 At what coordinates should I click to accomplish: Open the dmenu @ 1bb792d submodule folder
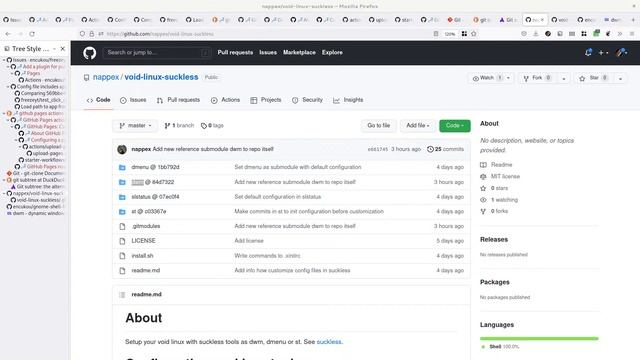click(155, 167)
